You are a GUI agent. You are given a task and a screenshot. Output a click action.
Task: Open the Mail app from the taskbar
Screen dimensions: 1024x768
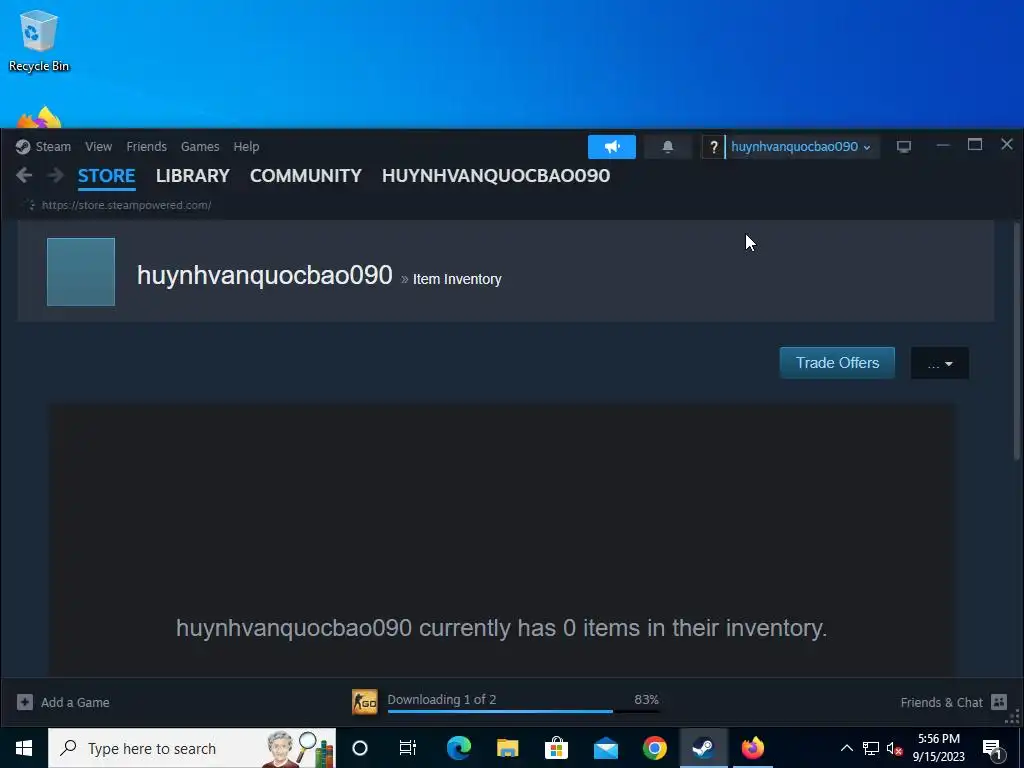605,748
